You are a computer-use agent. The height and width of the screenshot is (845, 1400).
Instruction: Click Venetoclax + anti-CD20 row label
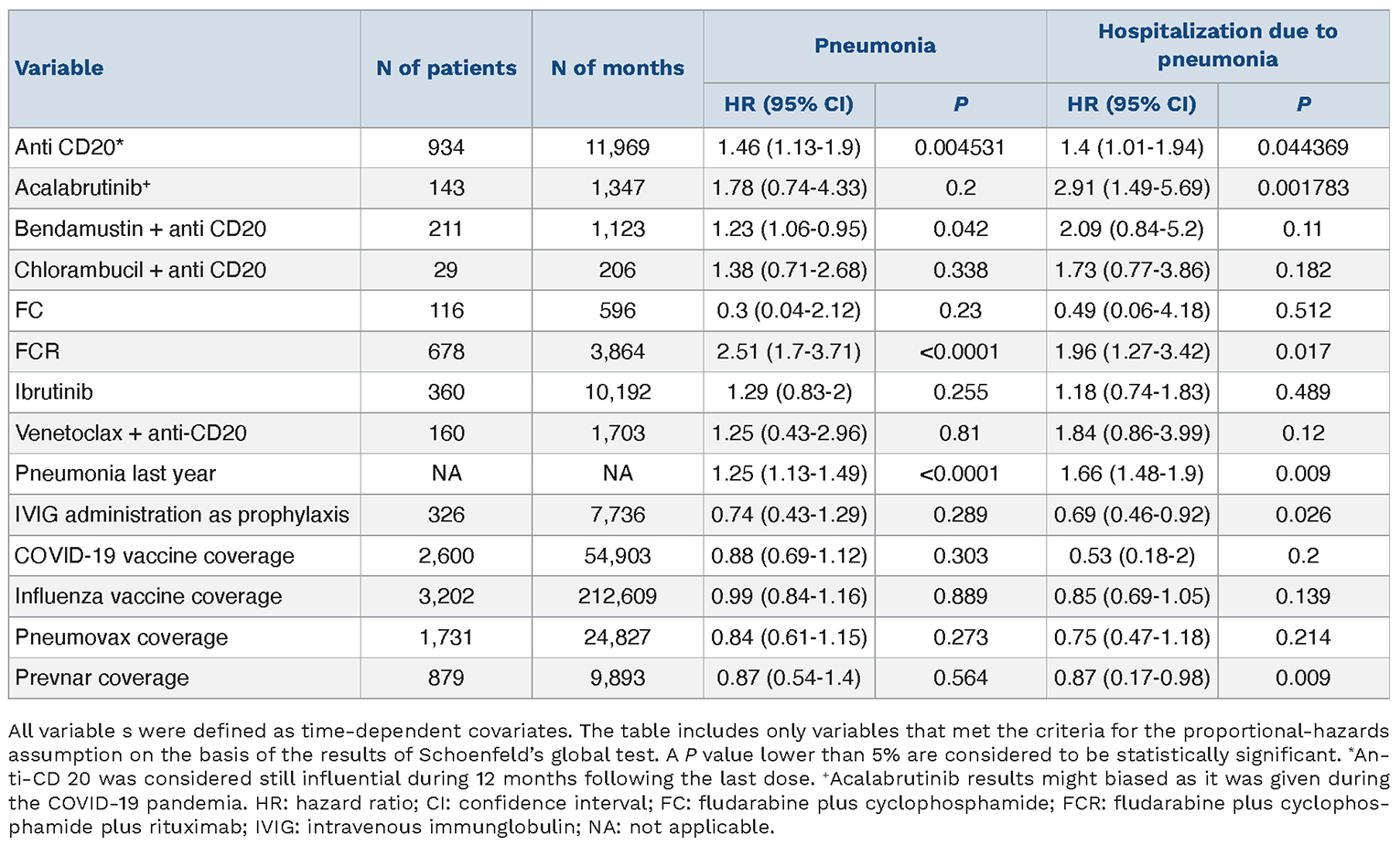point(131,433)
